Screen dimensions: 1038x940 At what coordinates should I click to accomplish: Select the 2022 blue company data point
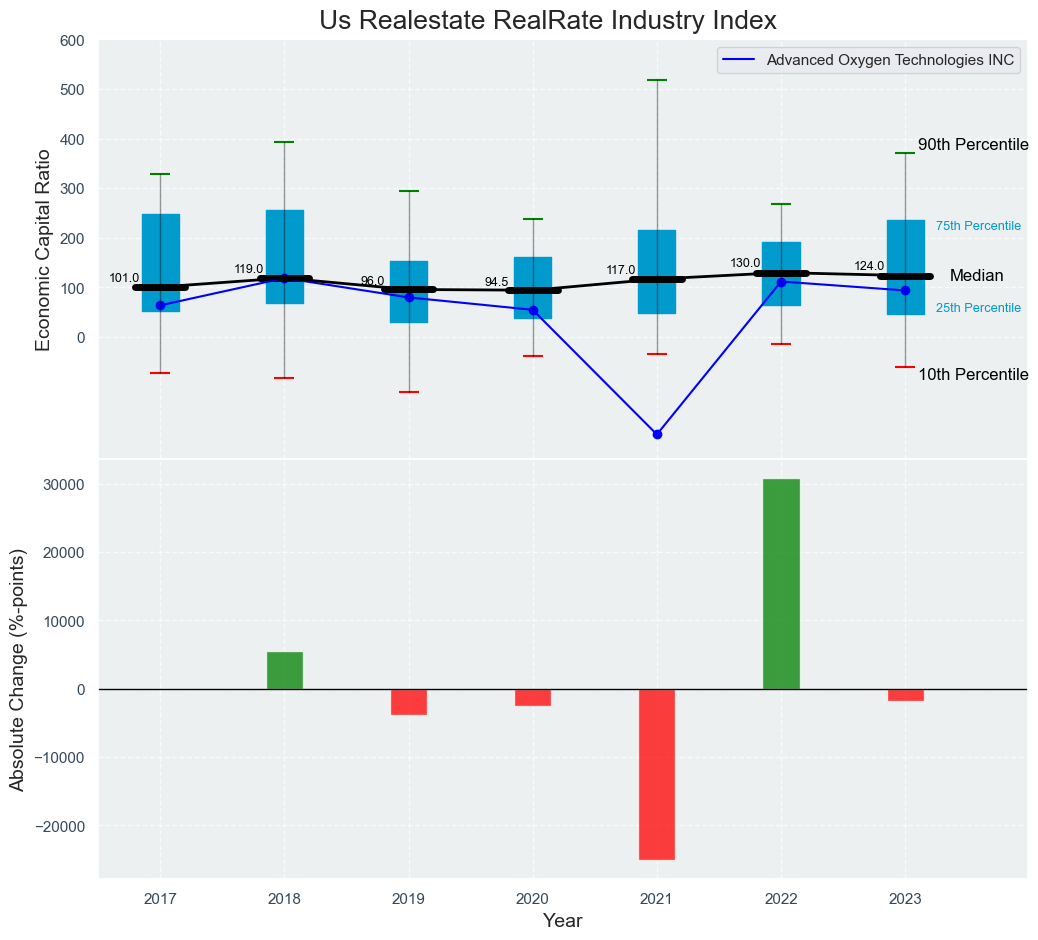(781, 282)
